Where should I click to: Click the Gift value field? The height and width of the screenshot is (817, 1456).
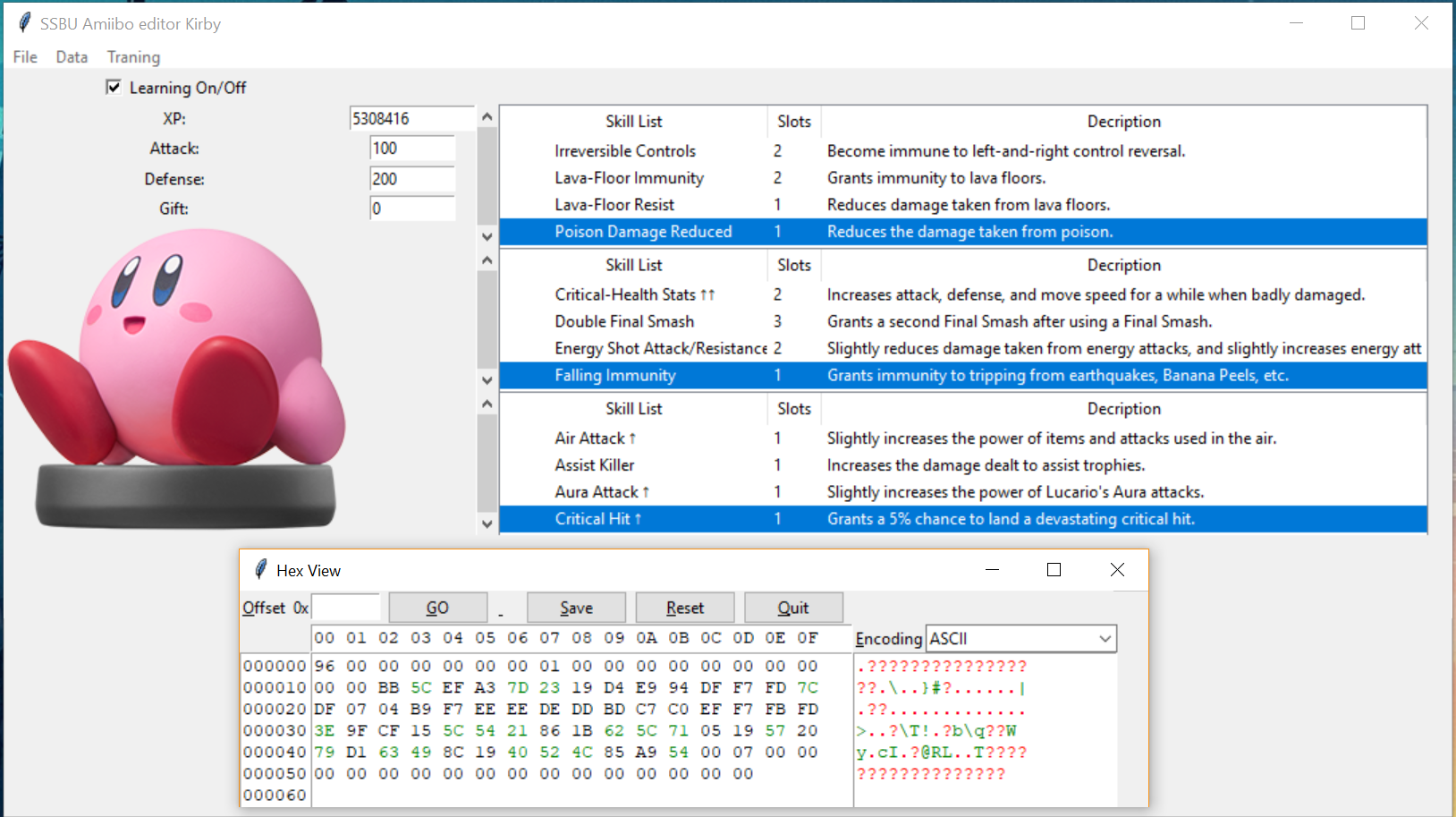(412, 209)
